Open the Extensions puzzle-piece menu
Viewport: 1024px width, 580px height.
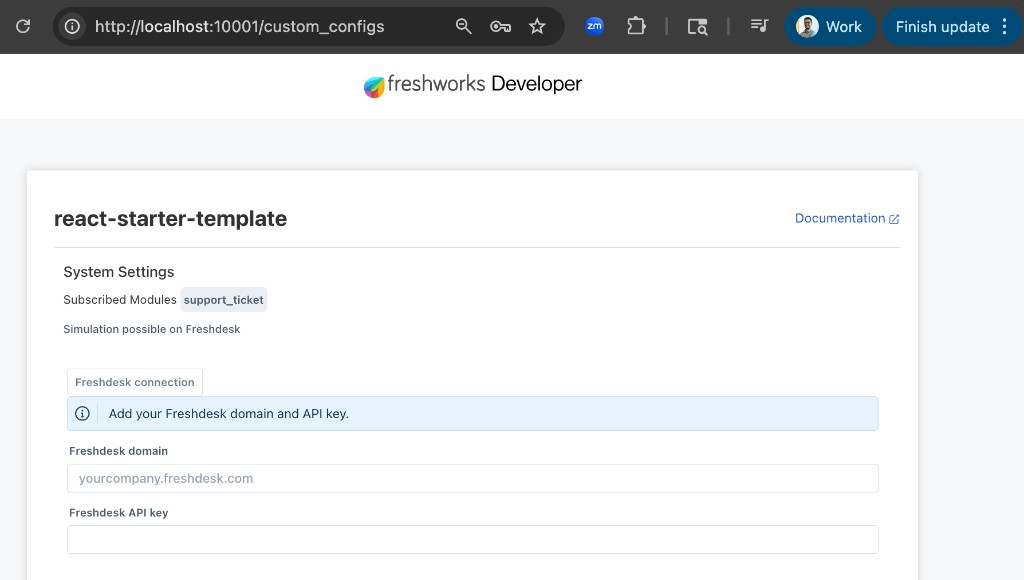pyautogui.click(x=636, y=26)
